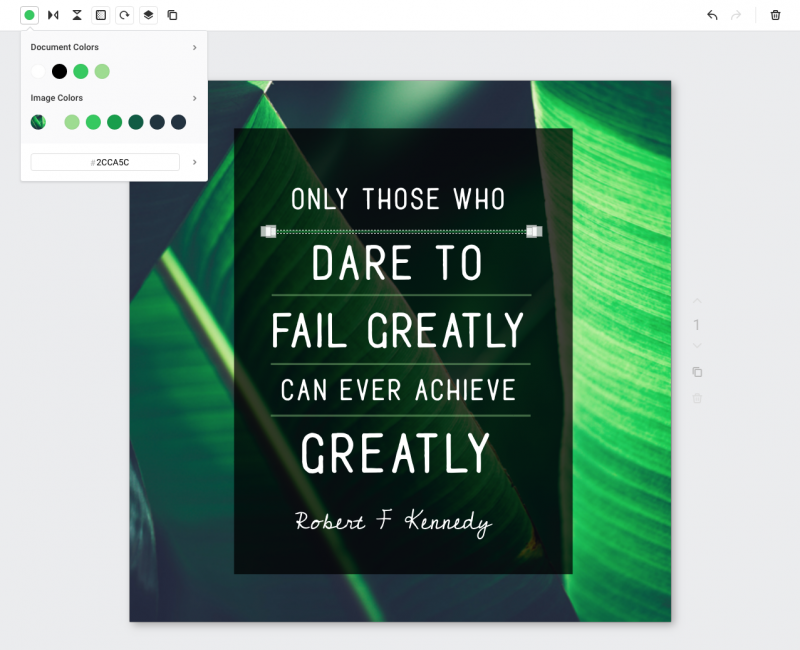Screen dimensions: 800x650
Task: Delete the selection with the trash icon
Action: (x=776, y=15)
